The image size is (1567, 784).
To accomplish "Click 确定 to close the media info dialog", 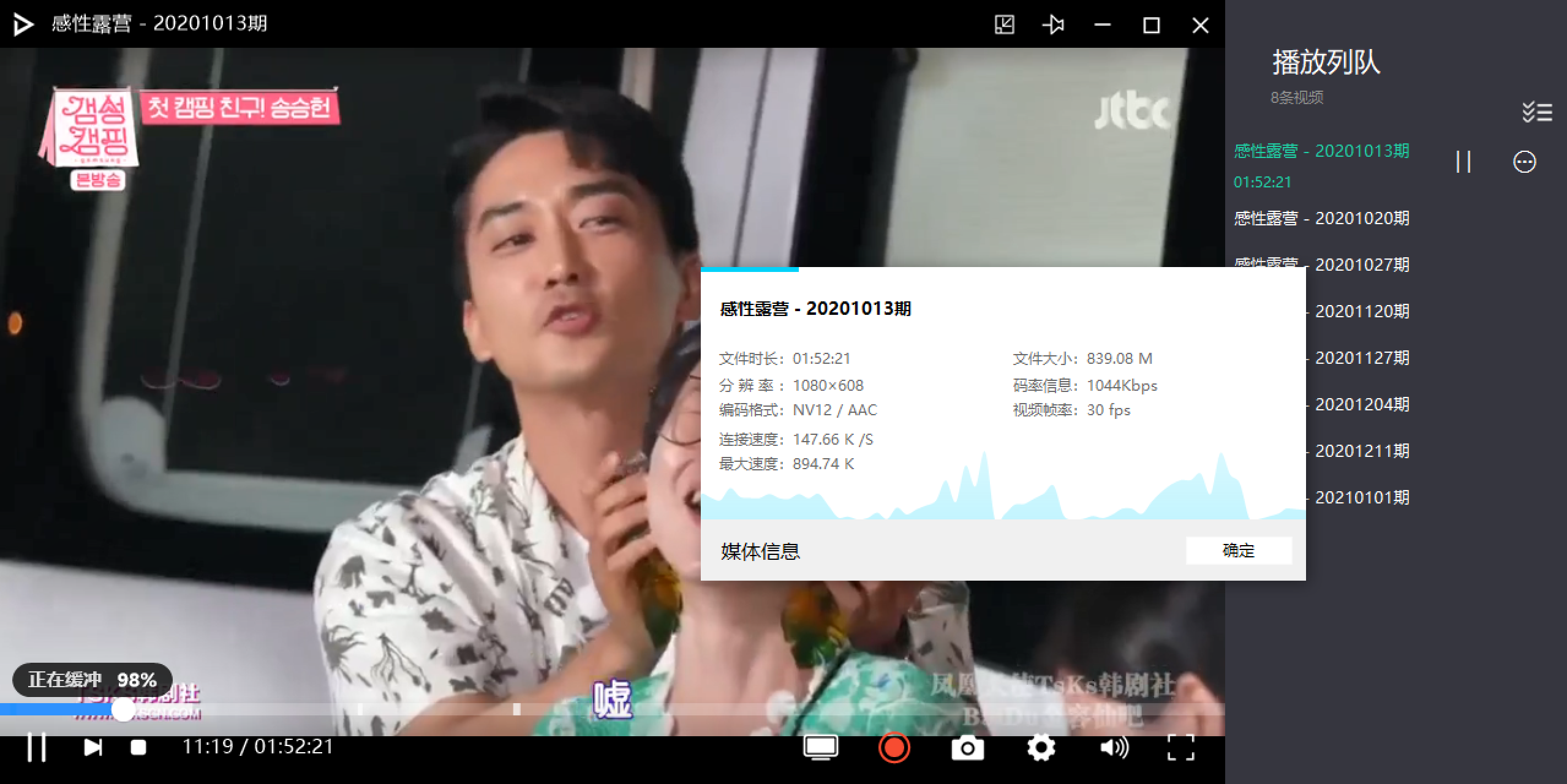I will tap(1238, 551).
